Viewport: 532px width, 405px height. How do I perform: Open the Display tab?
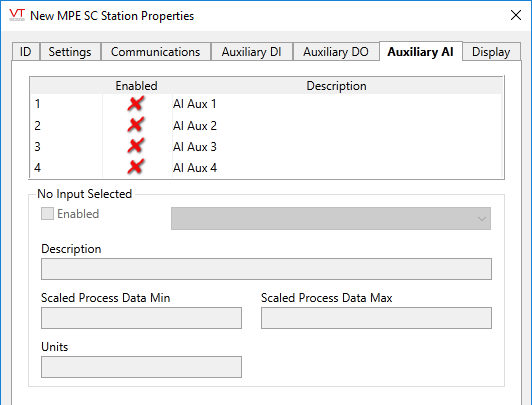(x=491, y=52)
